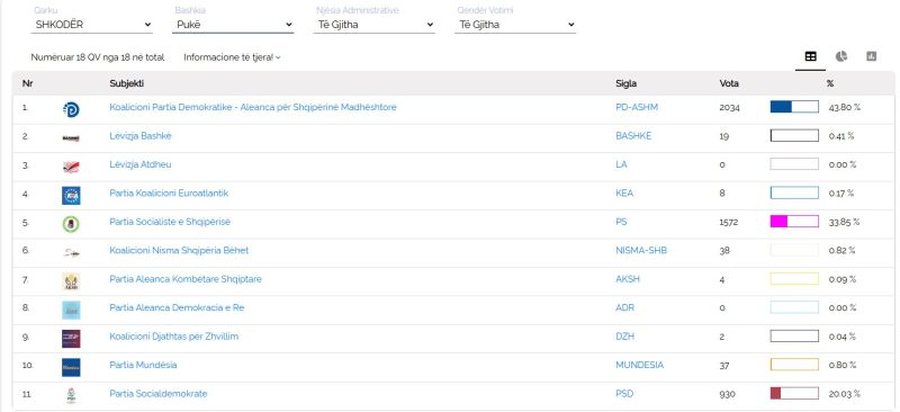Click the 43.80 % value
Screen dimensions: 900x412
[x=844, y=108]
